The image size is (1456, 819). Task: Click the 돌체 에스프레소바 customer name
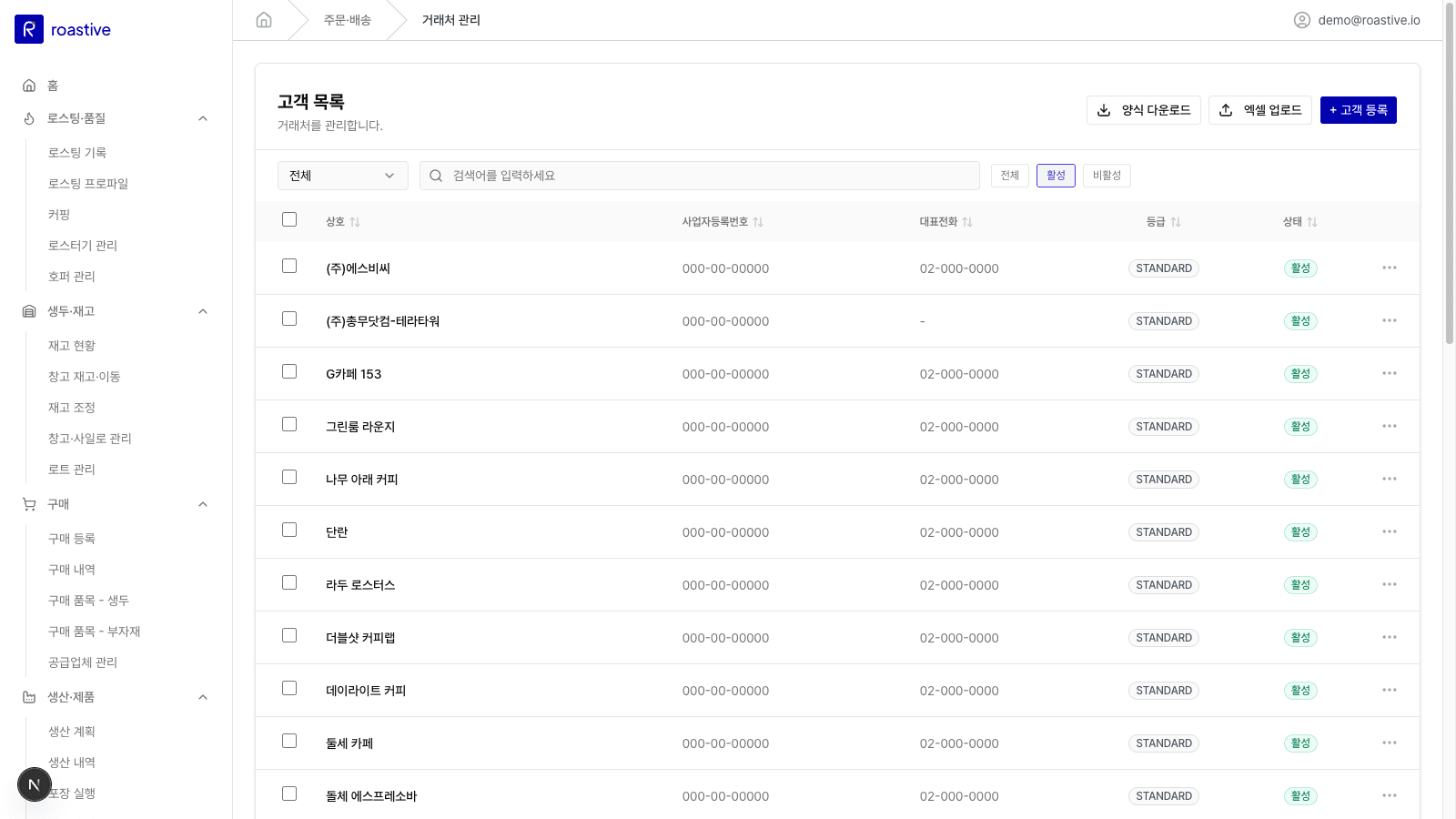point(371,796)
